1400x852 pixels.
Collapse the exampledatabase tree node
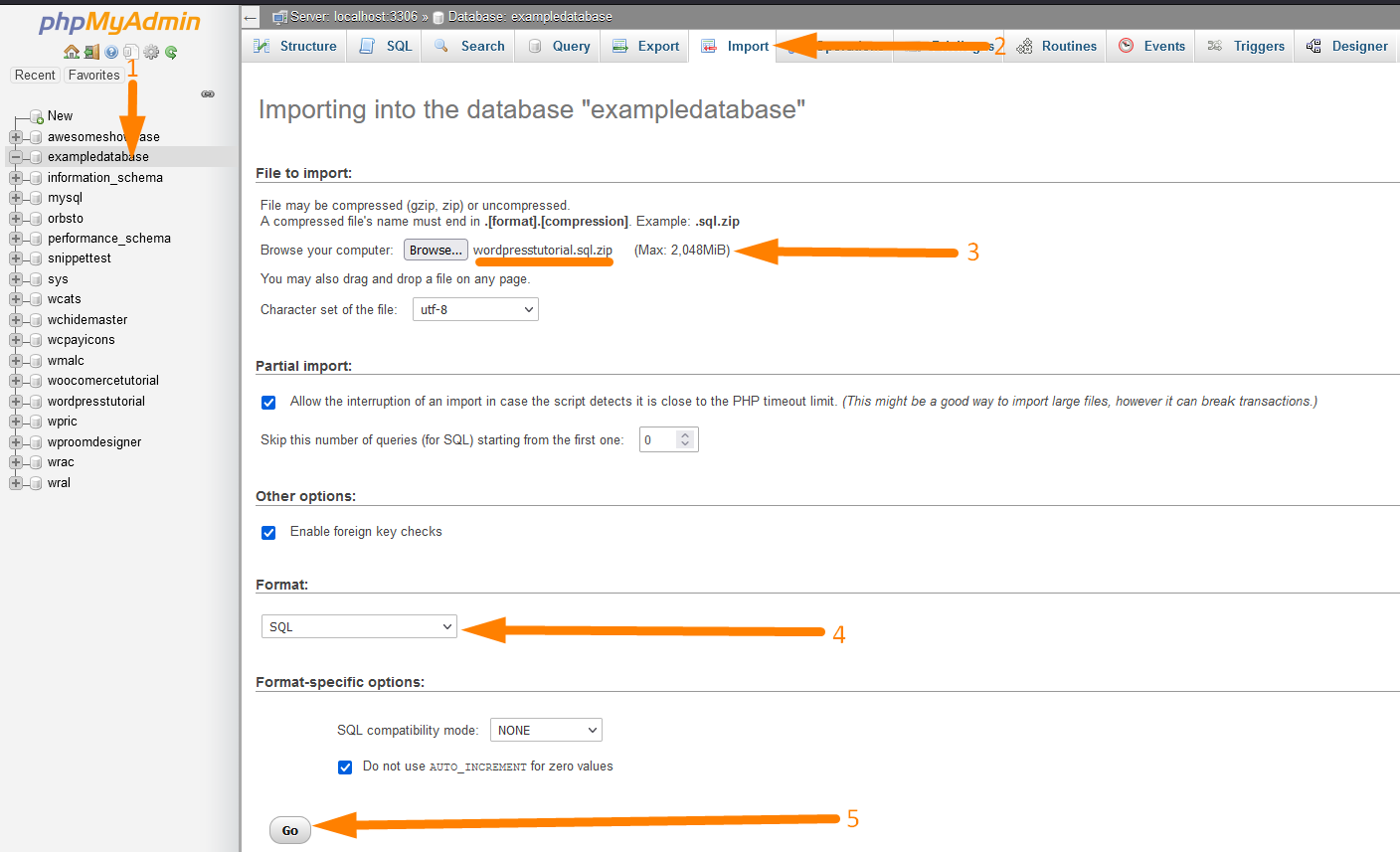(16, 157)
